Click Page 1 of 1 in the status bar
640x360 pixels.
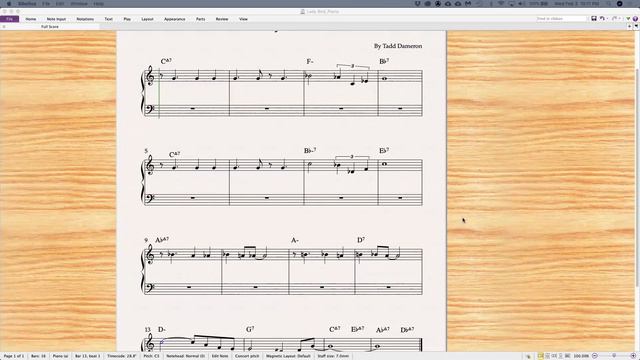(13, 356)
